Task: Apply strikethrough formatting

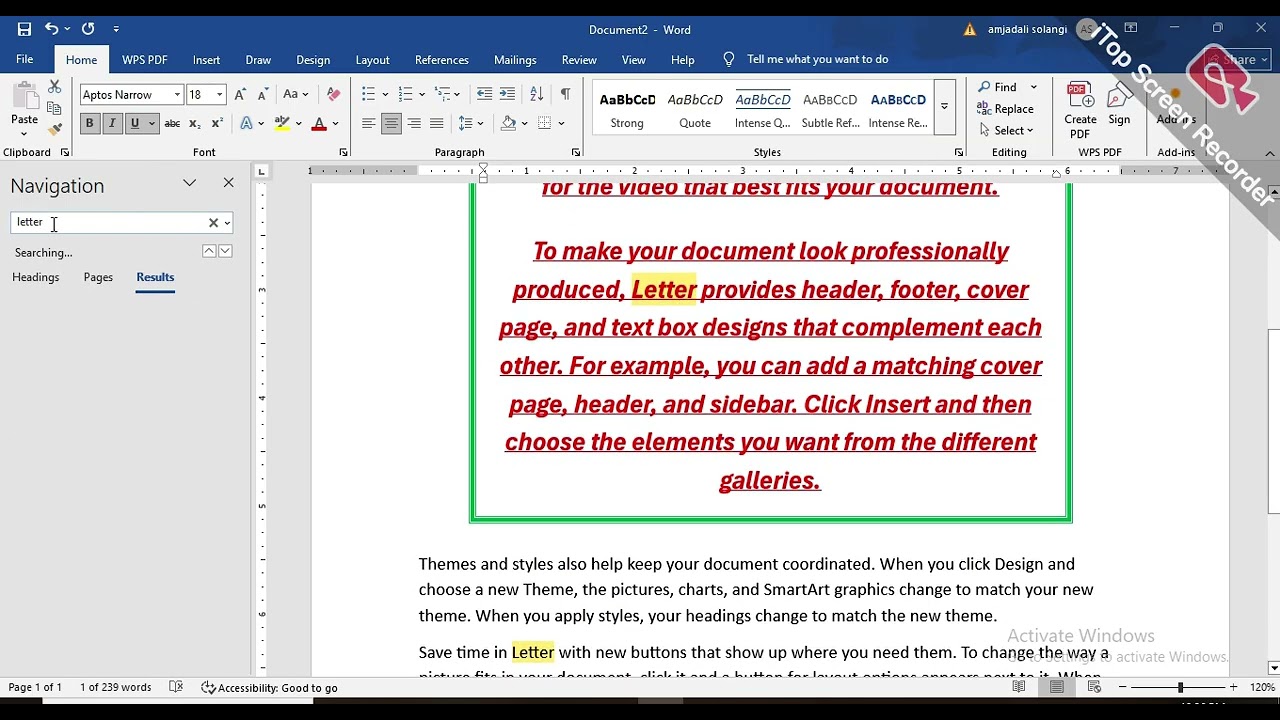Action: [x=172, y=124]
